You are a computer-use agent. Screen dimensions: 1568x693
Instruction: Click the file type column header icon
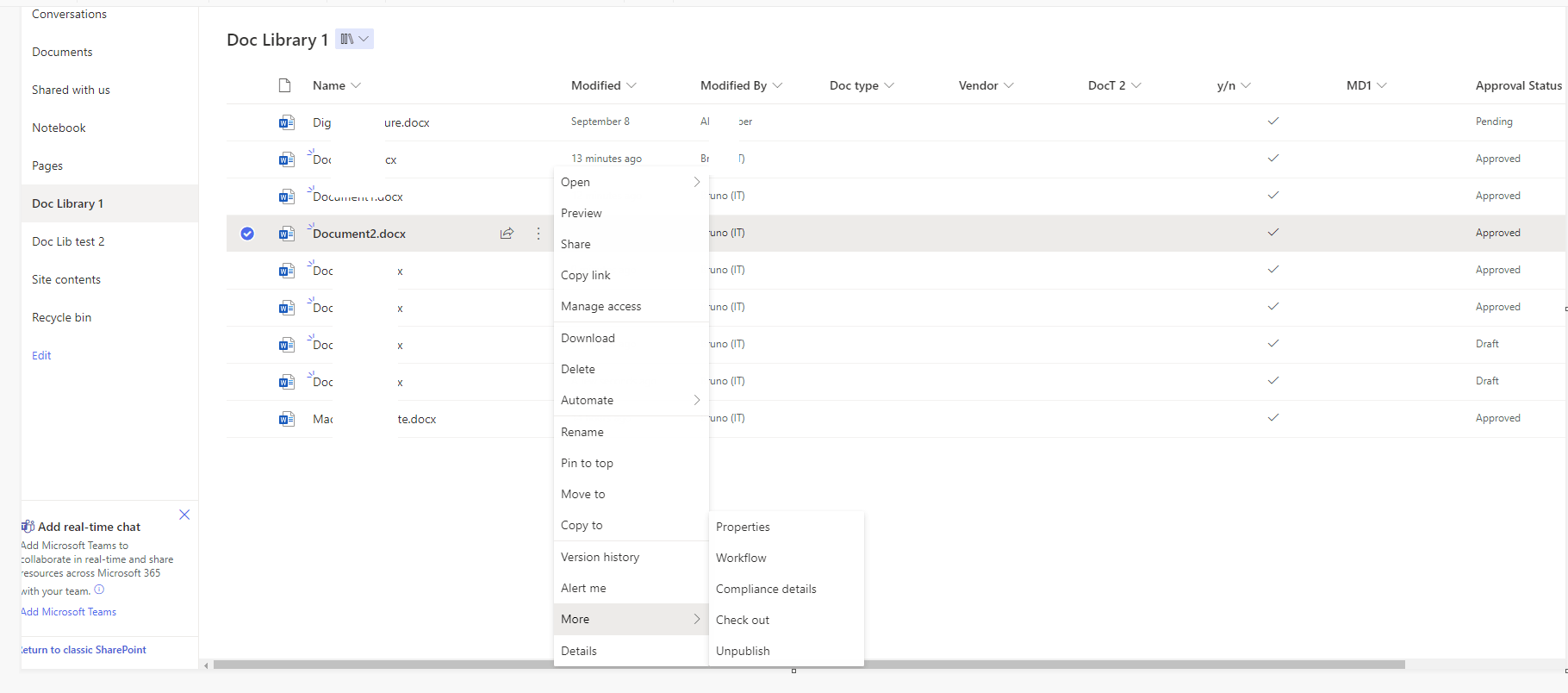tap(285, 85)
